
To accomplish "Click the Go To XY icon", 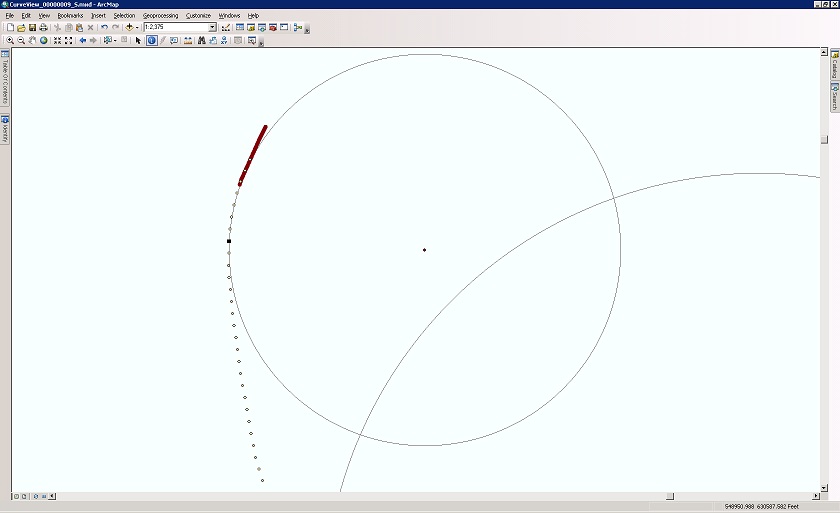I will 224,40.
